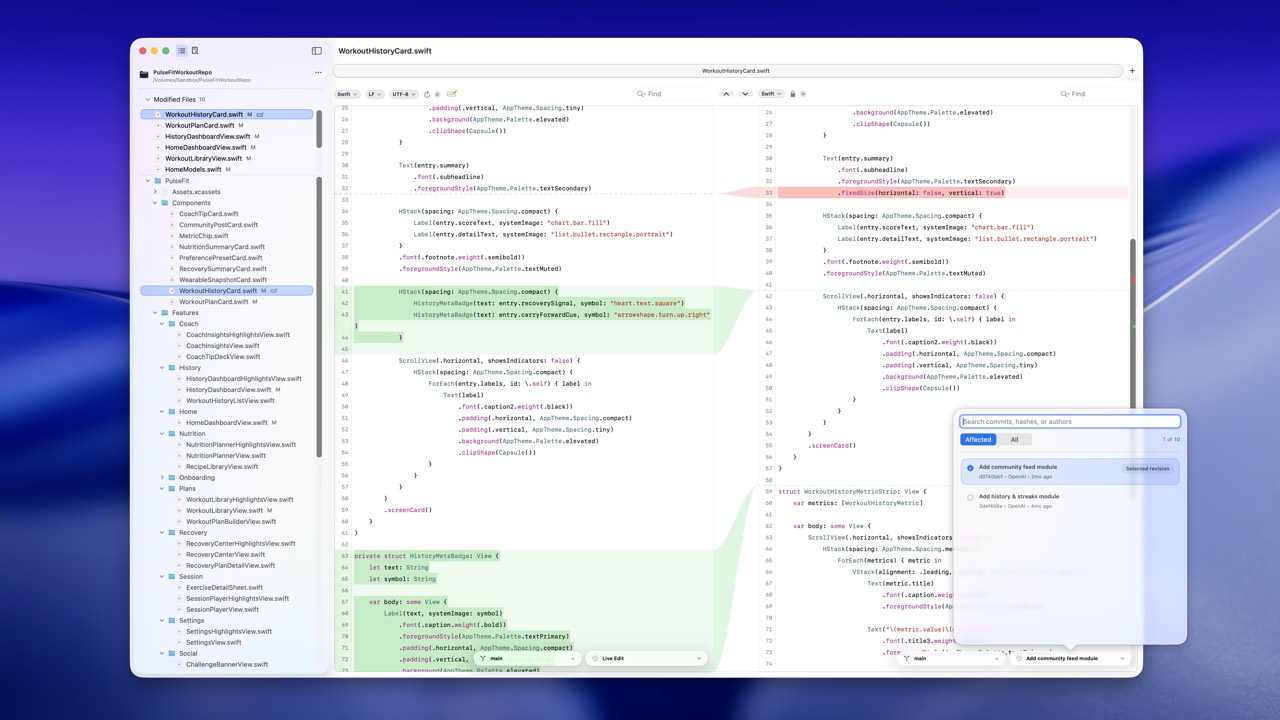Open HistoryDashboardView.swift in Modified Files
Image resolution: width=1280 pixels, height=720 pixels.
point(207,137)
